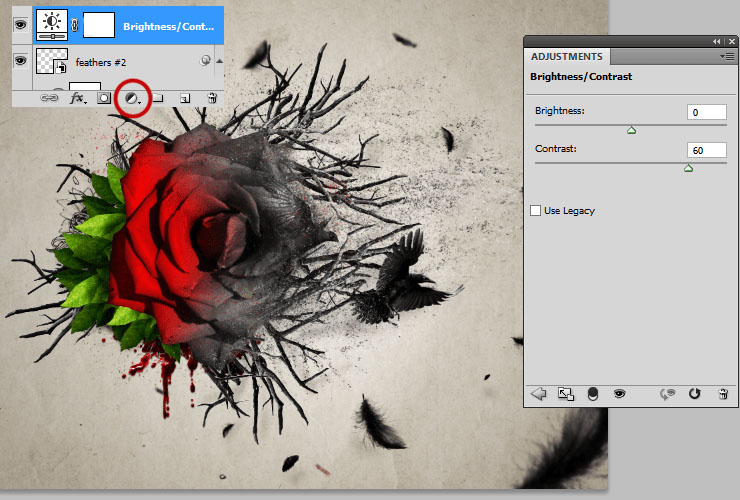
Task: Hide the feathers #2 layer
Action: tap(20, 60)
